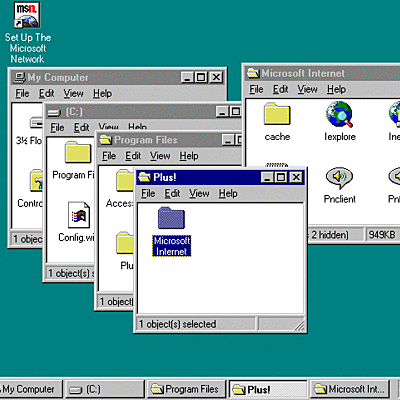This screenshot has height=400, width=400.
Task: Open File menu in My Computer window
Action: [x=22, y=94]
